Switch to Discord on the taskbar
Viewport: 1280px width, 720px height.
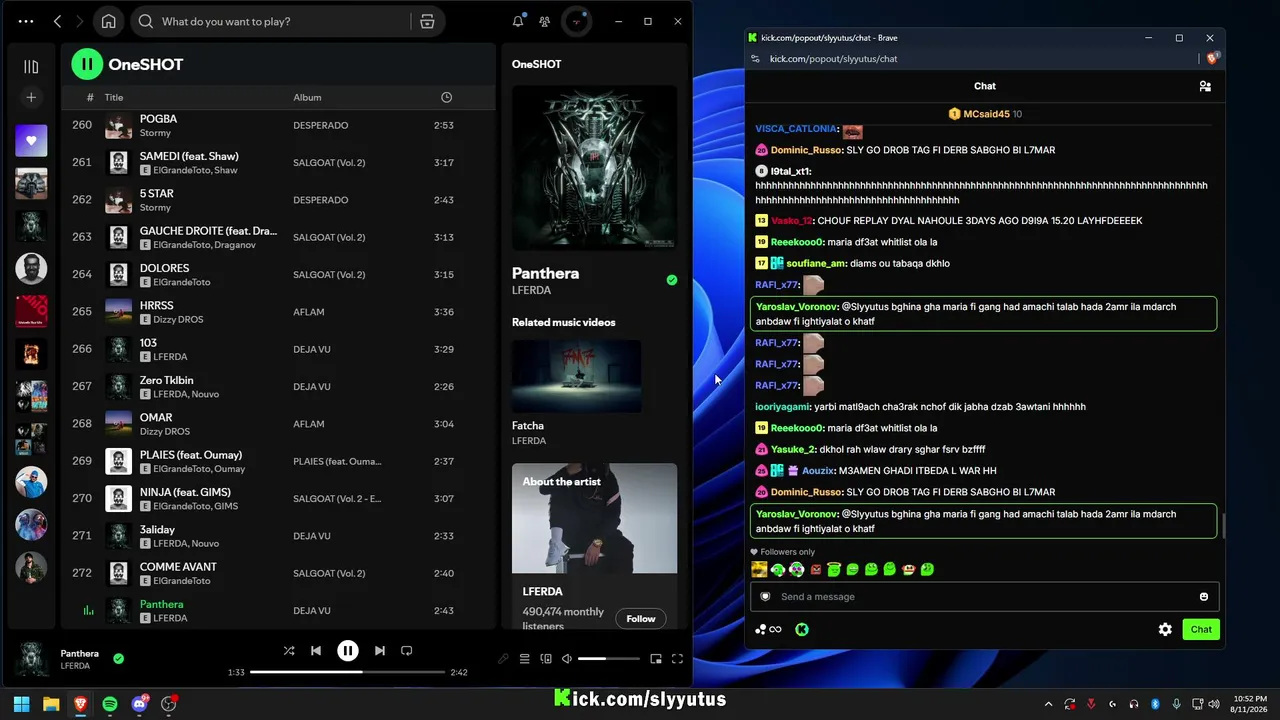click(x=140, y=704)
